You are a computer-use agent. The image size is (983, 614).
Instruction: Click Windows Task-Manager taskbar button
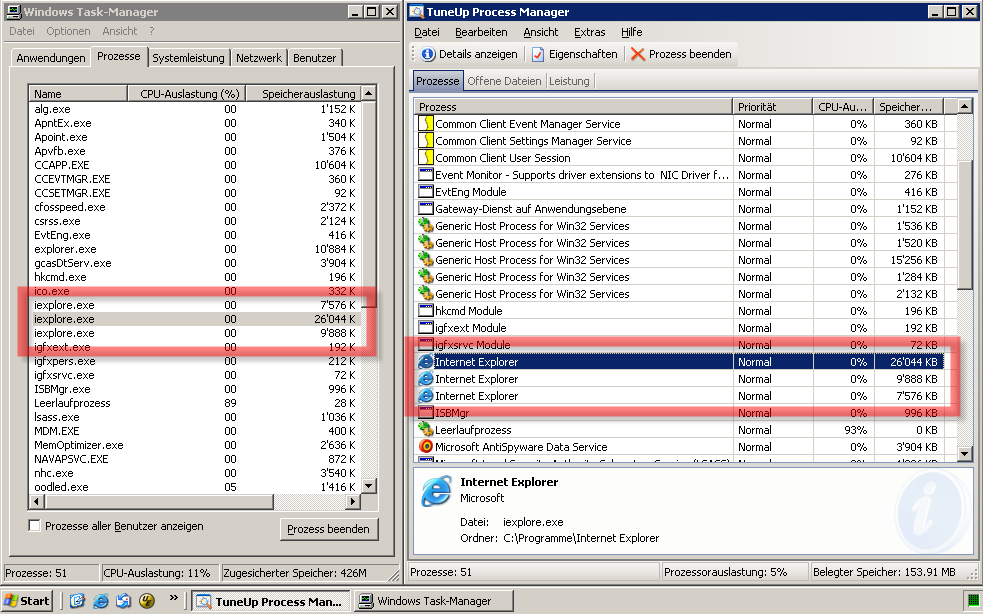[x=434, y=601]
